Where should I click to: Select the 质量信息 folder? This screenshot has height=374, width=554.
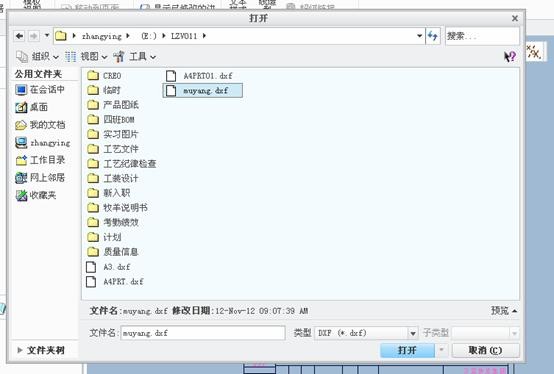pos(113,252)
